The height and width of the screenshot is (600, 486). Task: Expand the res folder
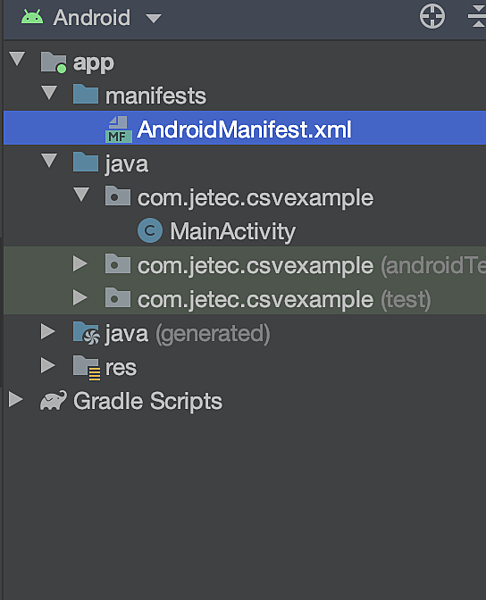(48, 365)
